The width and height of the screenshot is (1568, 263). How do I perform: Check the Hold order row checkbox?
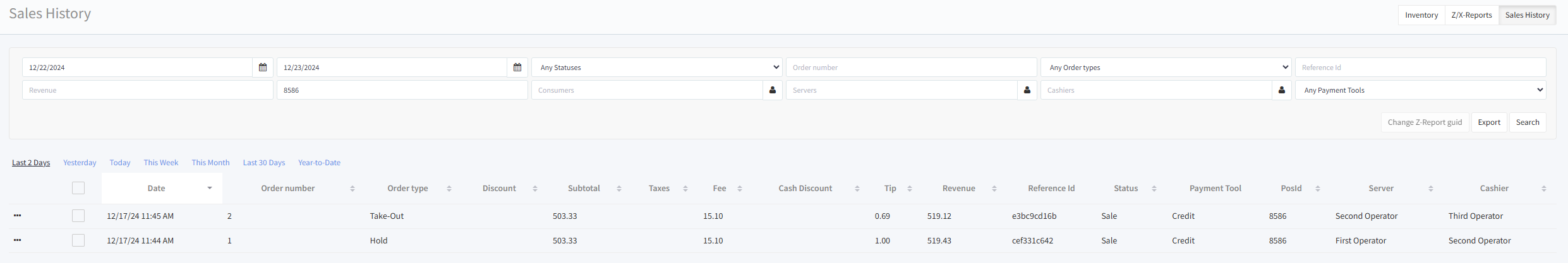point(78,240)
